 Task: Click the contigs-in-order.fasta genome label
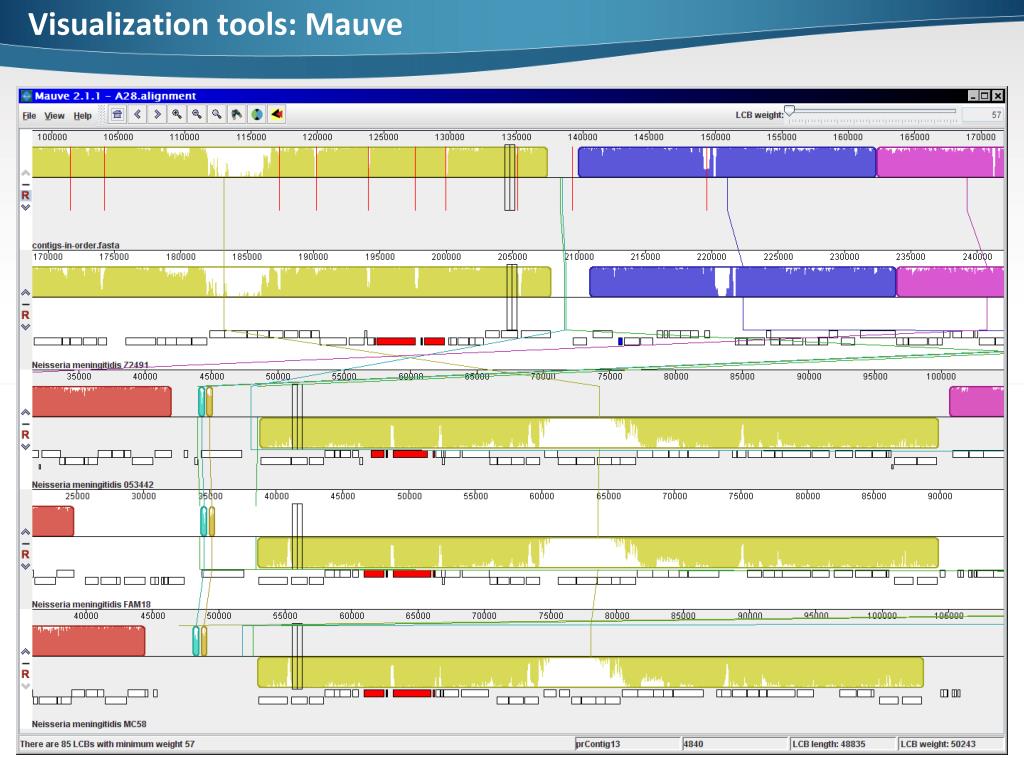tap(76, 245)
